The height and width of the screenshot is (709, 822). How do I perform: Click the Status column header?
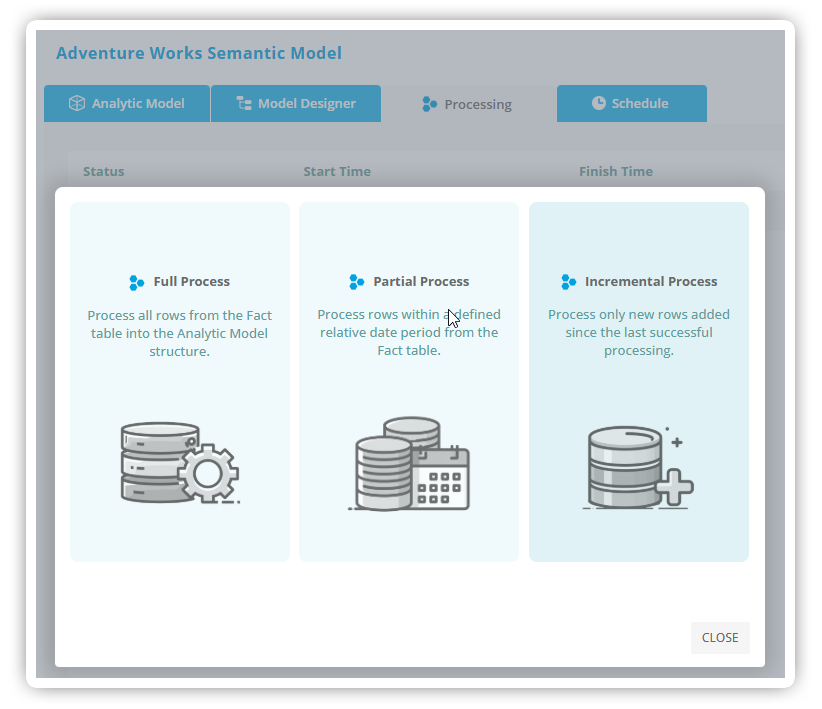tap(104, 171)
